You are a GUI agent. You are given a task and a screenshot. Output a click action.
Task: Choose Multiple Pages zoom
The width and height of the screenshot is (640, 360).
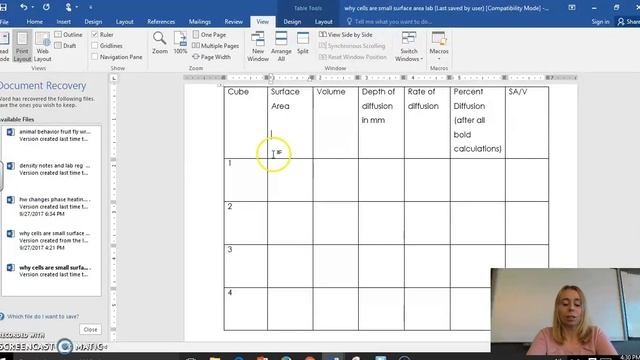tap(215, 46)
